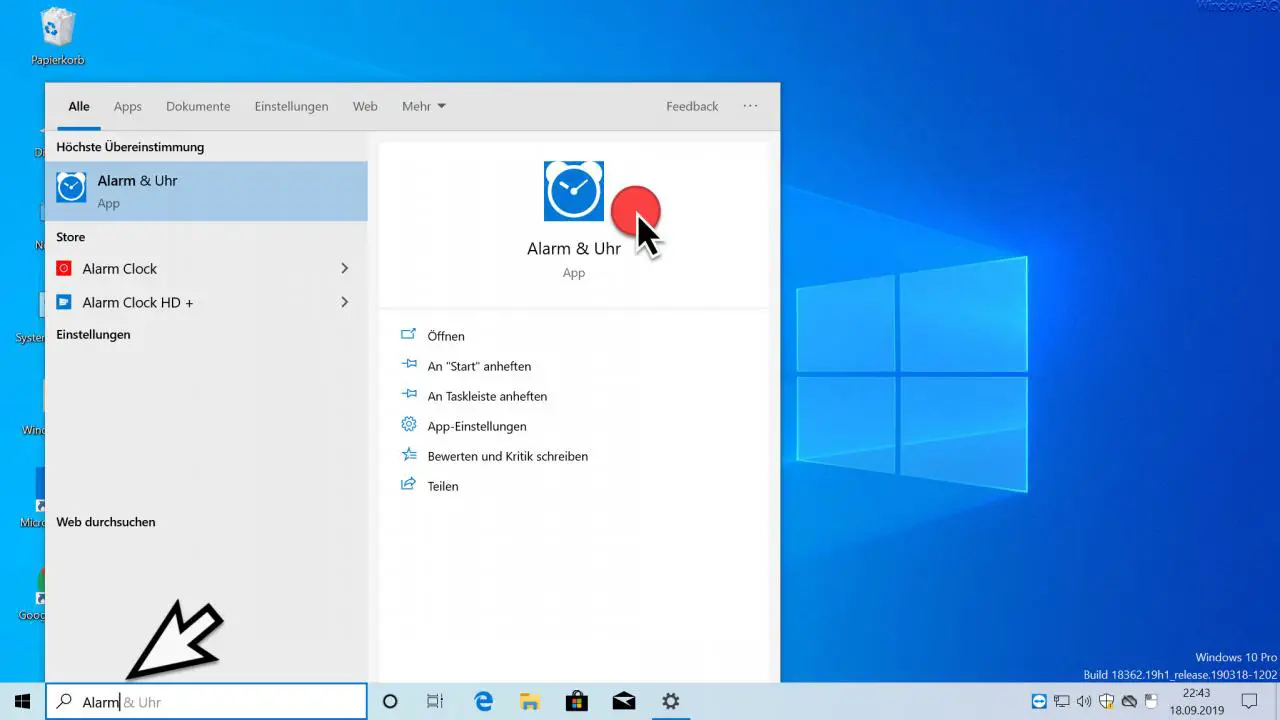1280x720 pixels.
Task: Launch Microsoft Edge from the taskbar
Action: click(x=484, y=702)
